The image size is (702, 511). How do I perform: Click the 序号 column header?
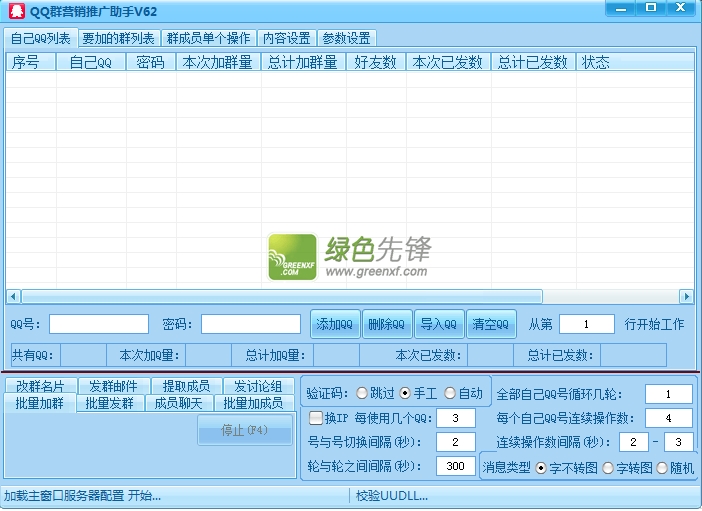[x=31, y=62]
